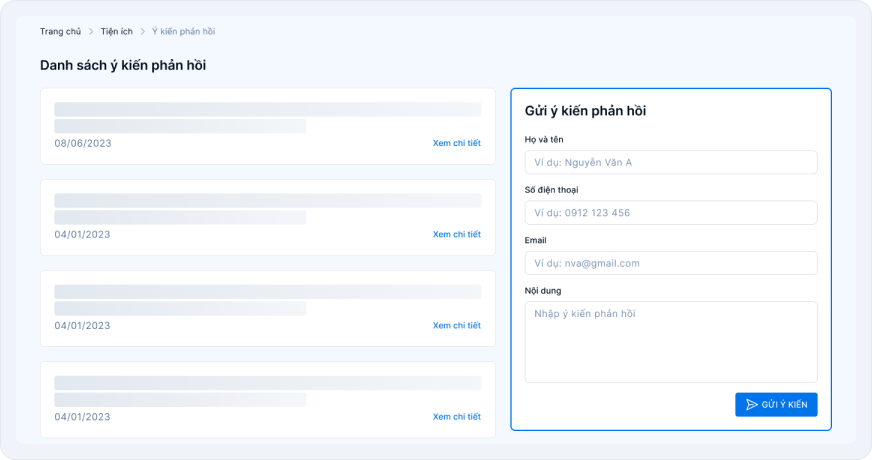The image size is (872, 460).
Task: Open Xem chi tiết on second feedback card
Action: (x=457, y=234)
